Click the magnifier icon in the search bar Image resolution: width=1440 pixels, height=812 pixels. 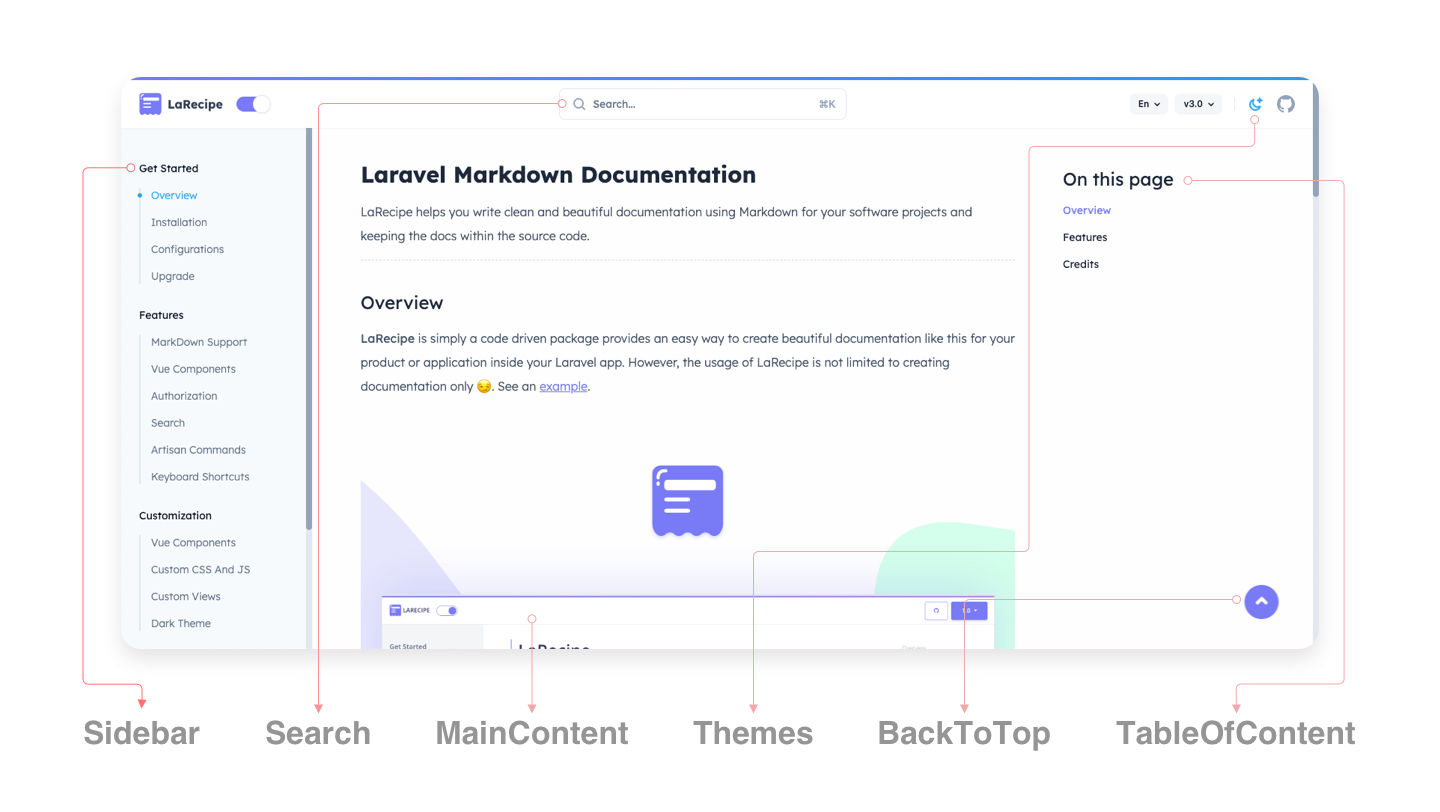(x=579, y=104)
